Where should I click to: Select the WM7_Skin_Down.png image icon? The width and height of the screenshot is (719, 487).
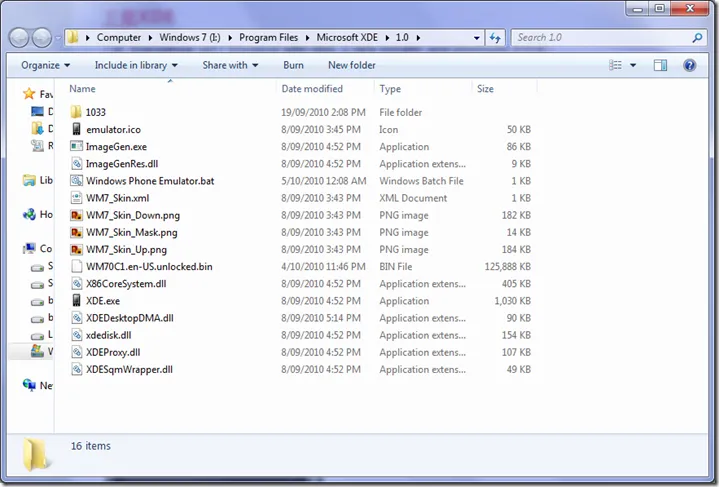click(76, 215)
